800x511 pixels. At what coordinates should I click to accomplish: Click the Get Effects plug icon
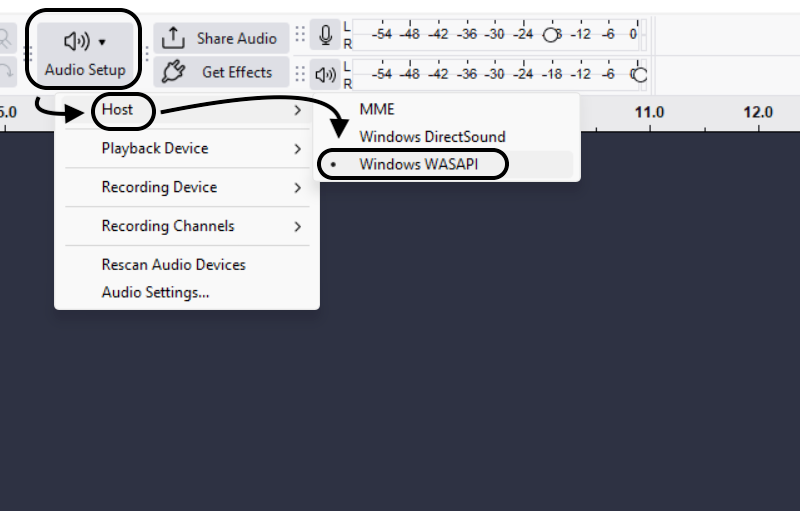pyautogui.click(x=174, y=72)
